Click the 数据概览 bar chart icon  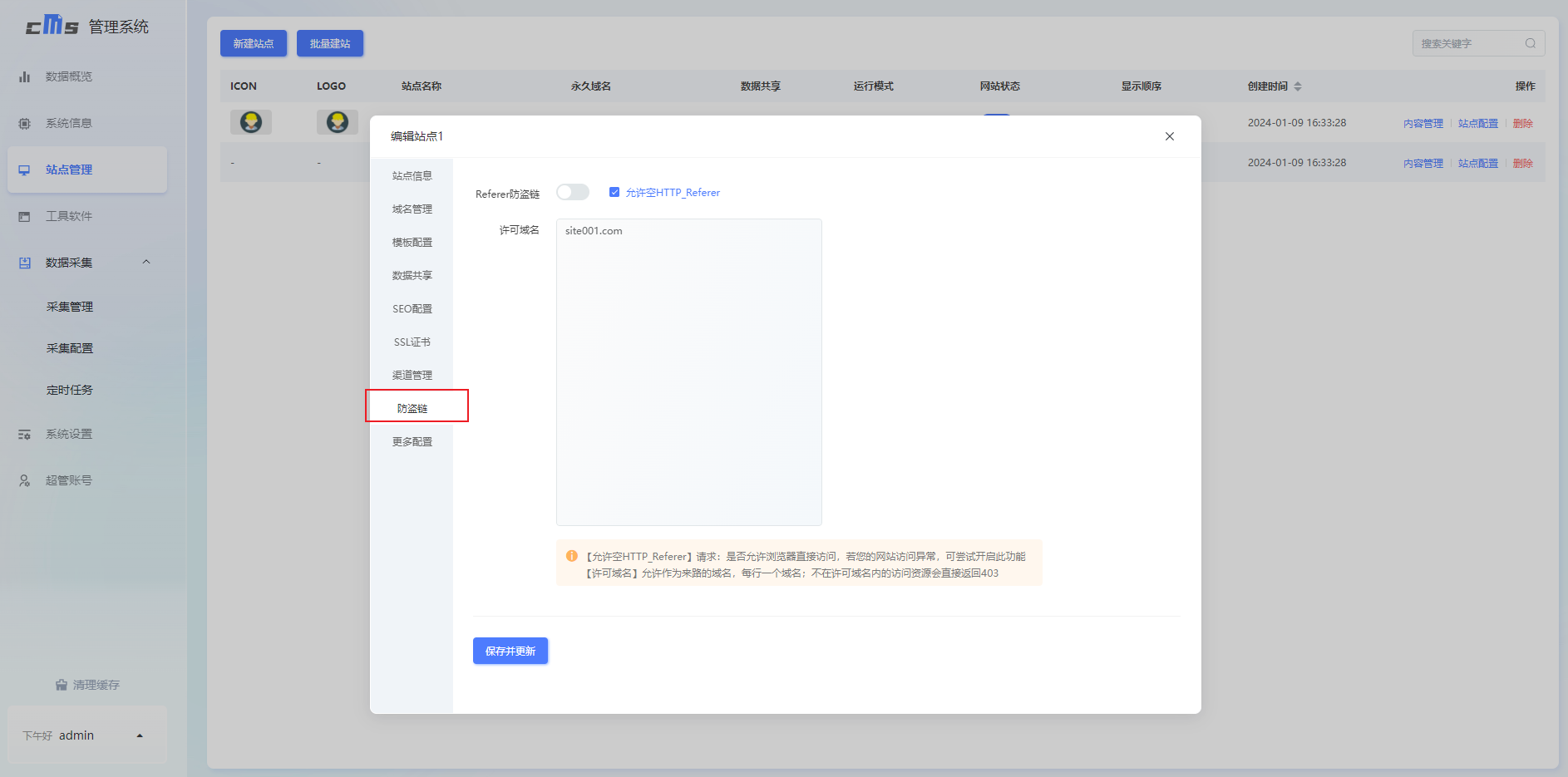click(25, 76)
